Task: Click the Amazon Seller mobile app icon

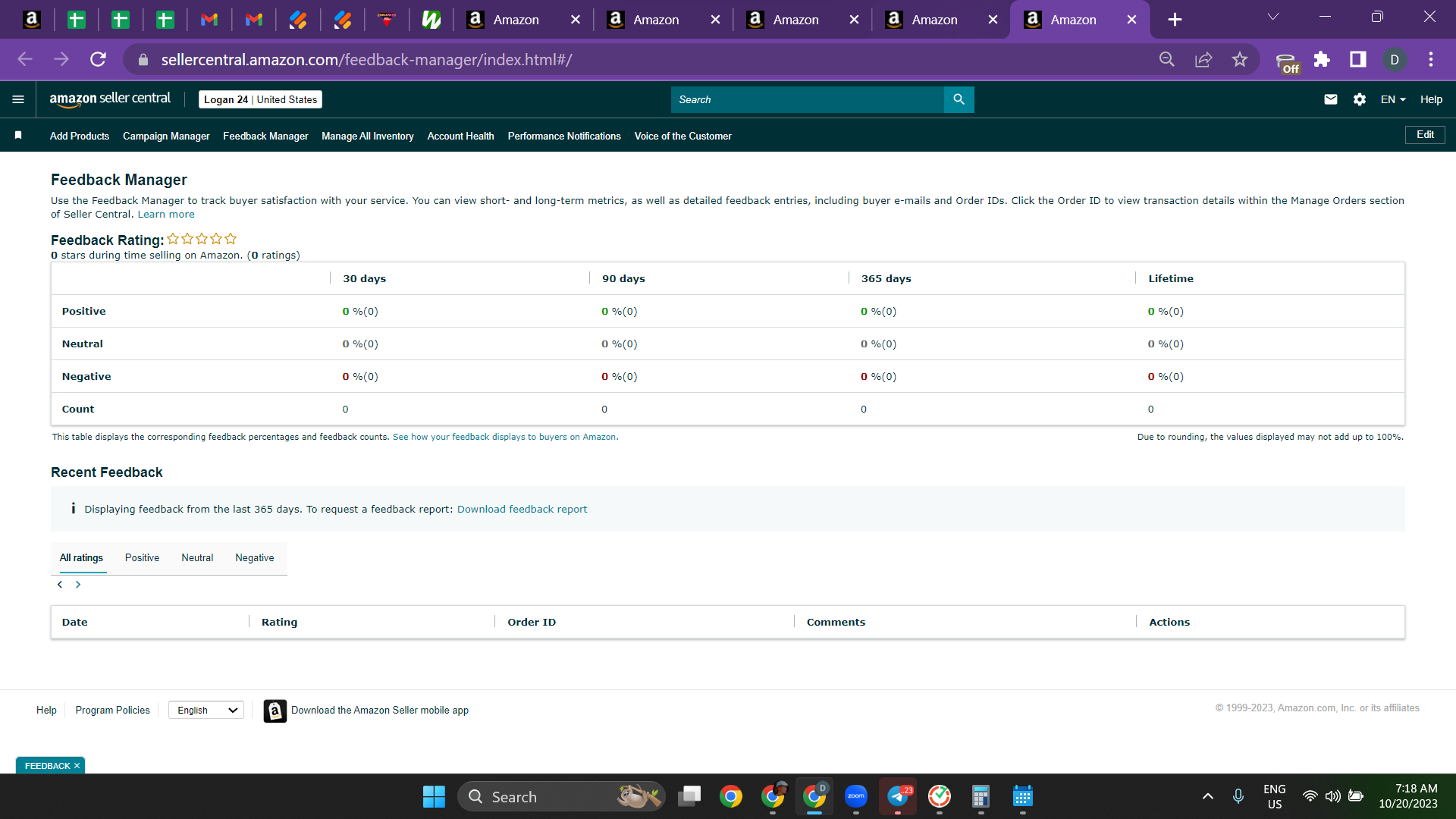Action: 275,711
